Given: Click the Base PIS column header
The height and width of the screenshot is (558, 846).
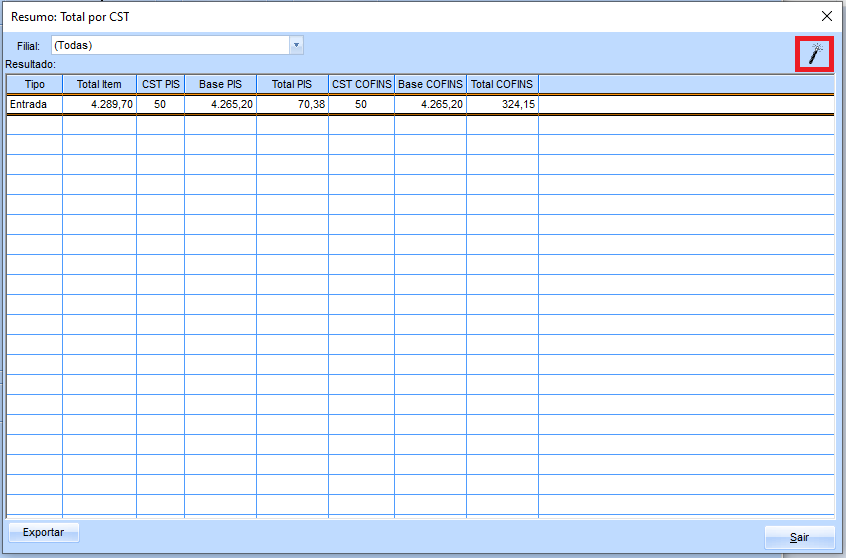Looking at the screenshot, I should point(220,84).
